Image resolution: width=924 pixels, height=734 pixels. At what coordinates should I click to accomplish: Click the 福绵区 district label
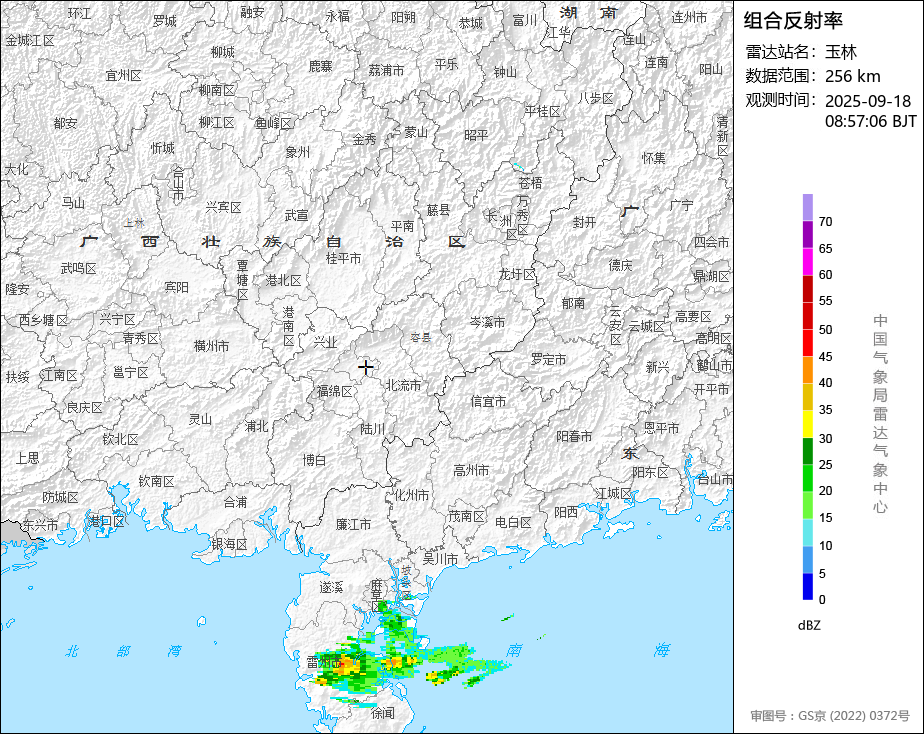point(335,392)
